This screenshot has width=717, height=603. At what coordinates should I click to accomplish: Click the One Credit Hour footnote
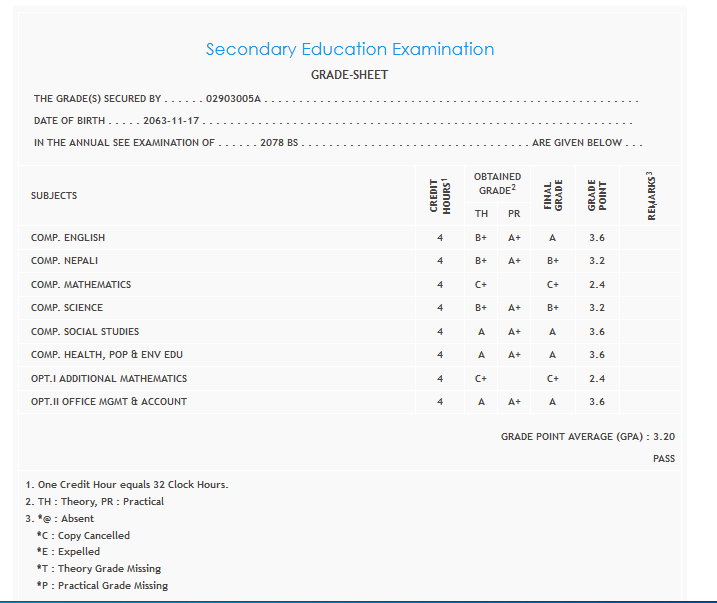point(127,485)
